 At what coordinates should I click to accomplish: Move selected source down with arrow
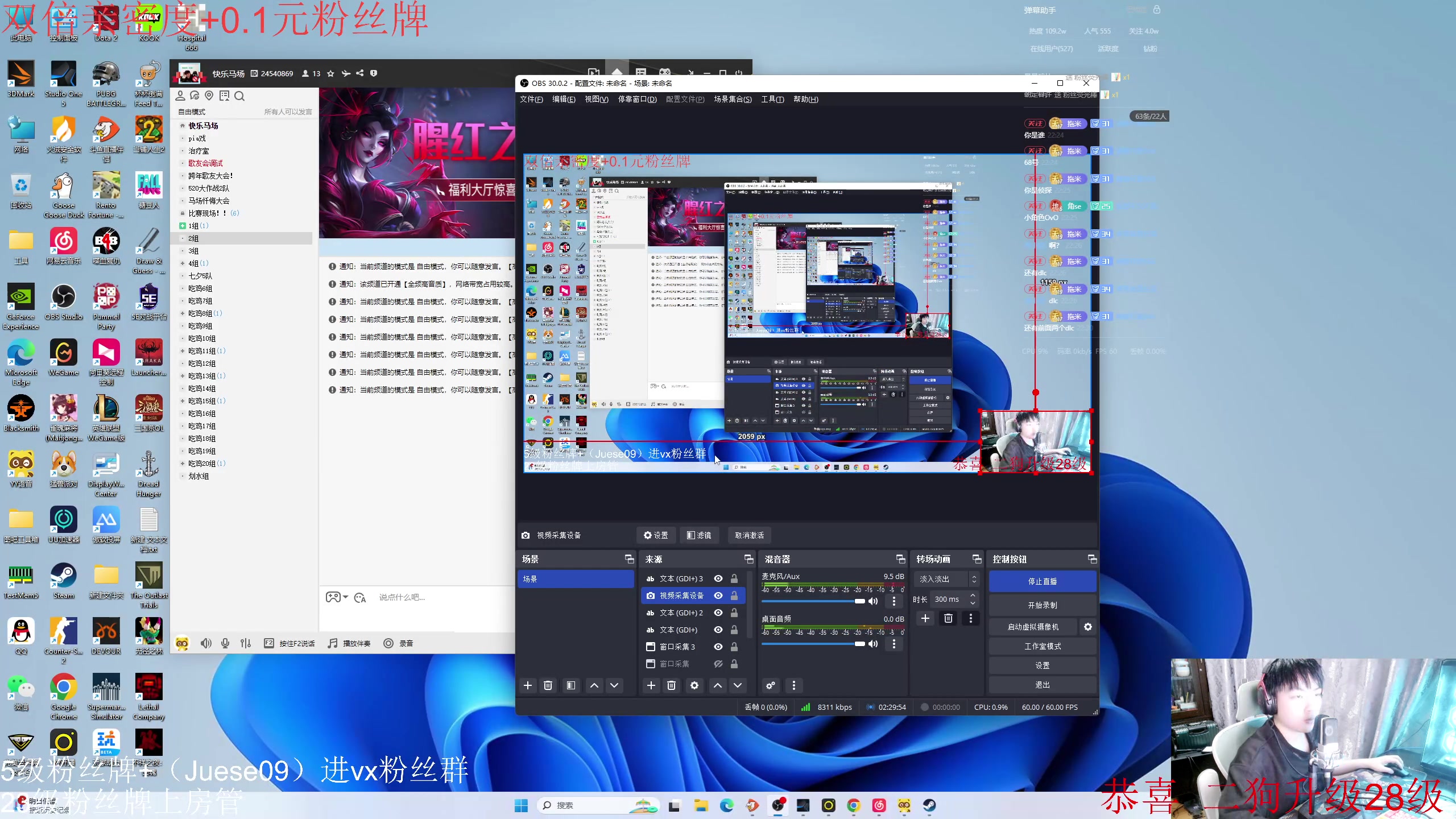[x=738, y=685]
